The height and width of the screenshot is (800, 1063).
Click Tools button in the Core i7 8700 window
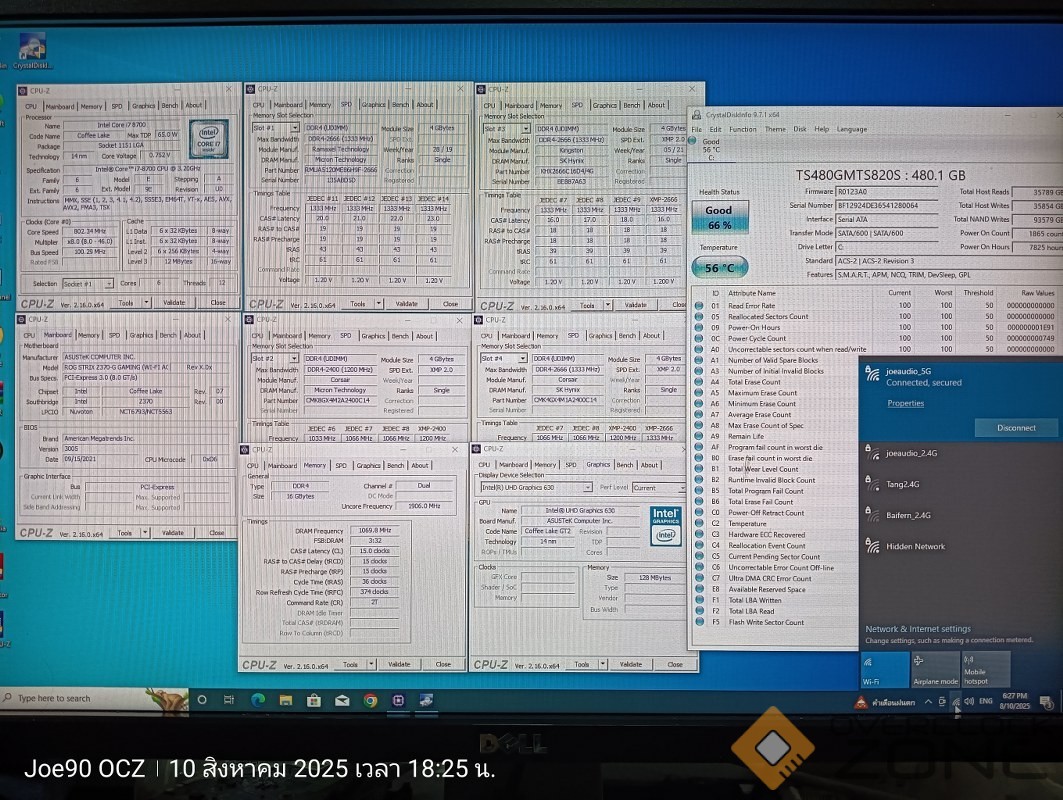coord(126,303)
